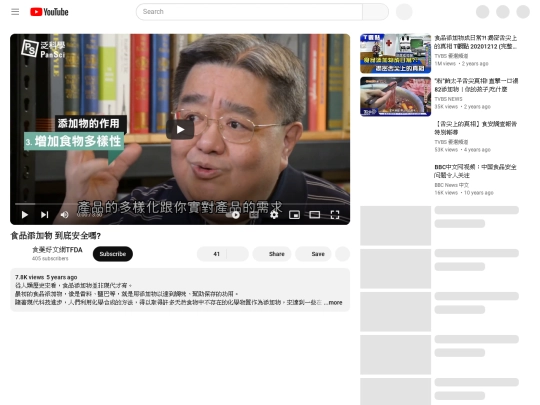Mute the video volume speaker icon
540x405 pixels.
click(64, 215)
